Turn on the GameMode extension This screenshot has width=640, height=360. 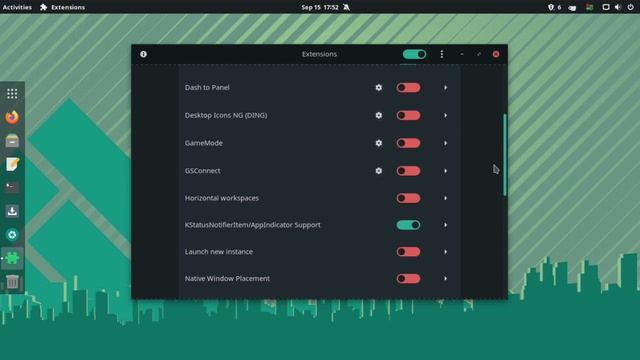click(408, 143)
